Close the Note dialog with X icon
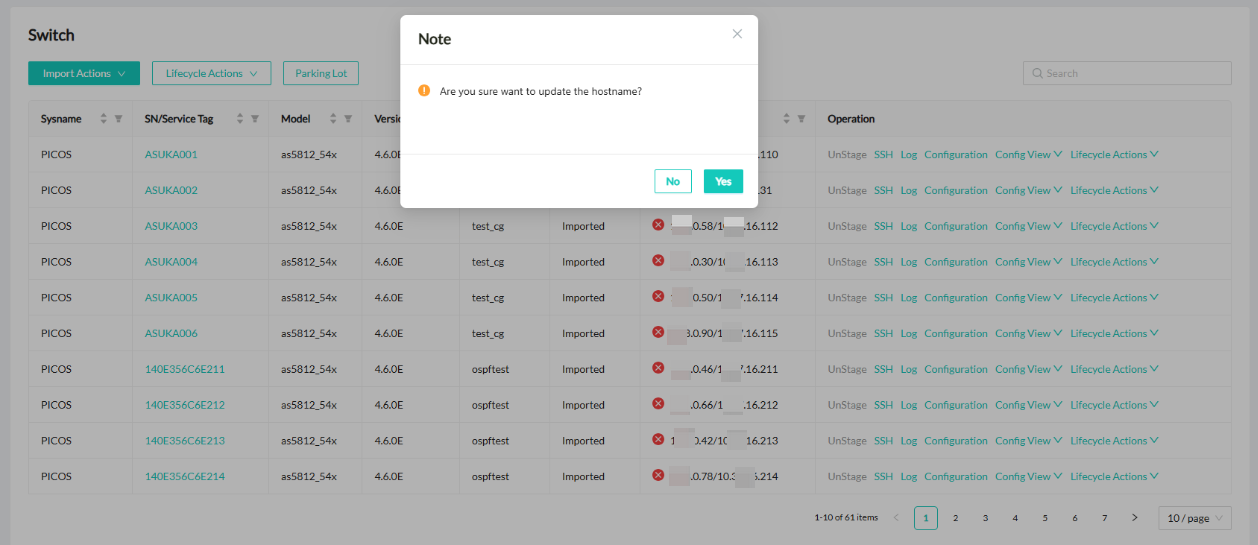 tap(737, 34)
